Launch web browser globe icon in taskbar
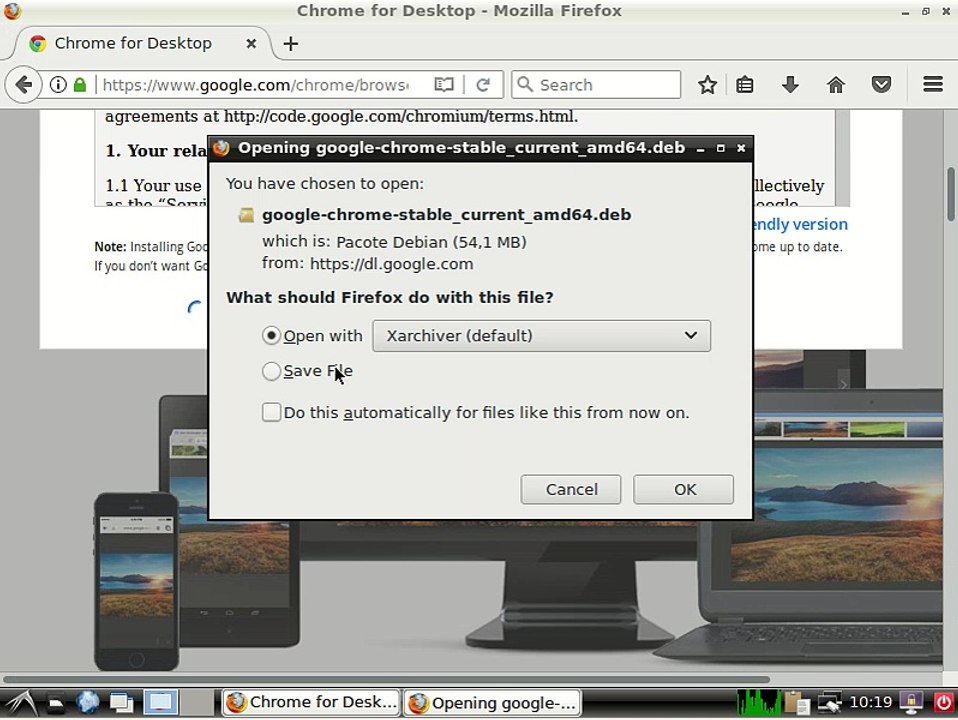Image resolution: width=958 pixels, height=720 pixels. click(88, 702)
